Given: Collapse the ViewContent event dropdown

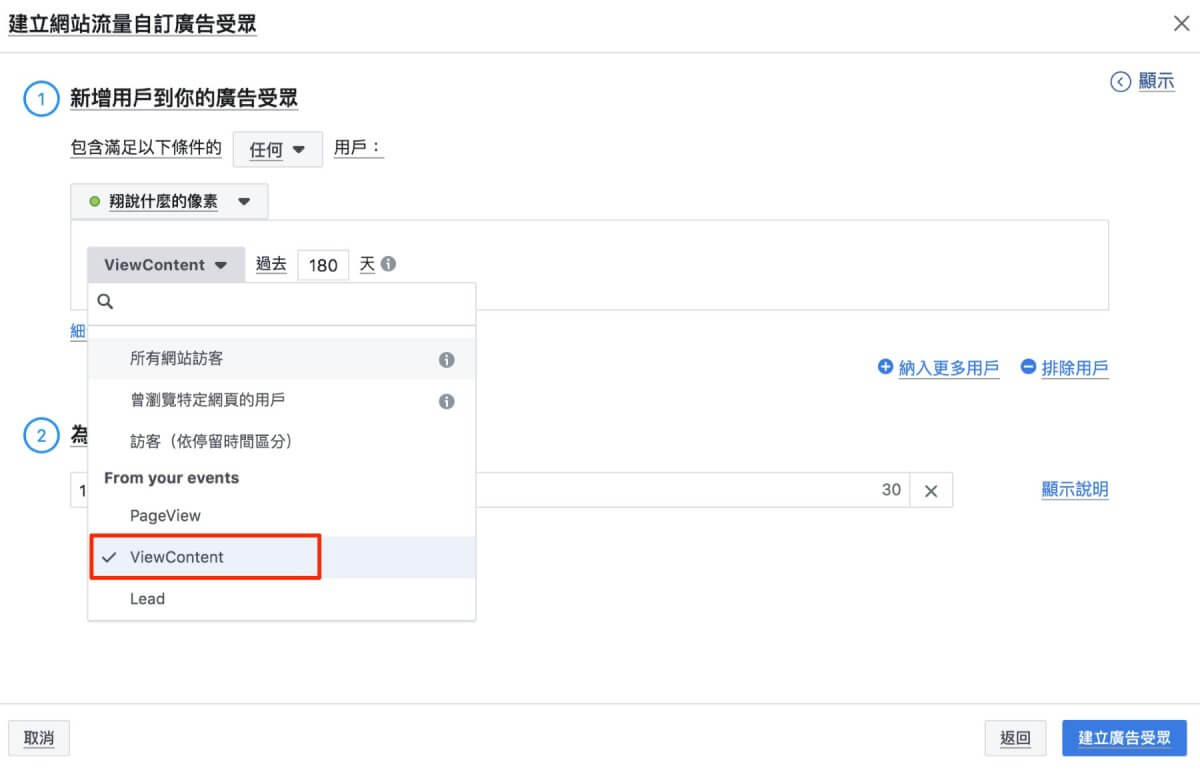Looking at the screenshot, I should tap(166, 265).
